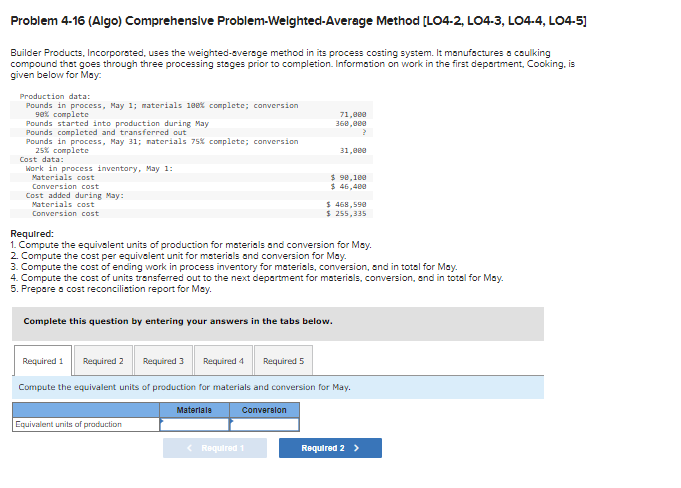Click requirement 2 about cost per equivalent unit
Screen dimensions: 681x488
pos(179,256)
